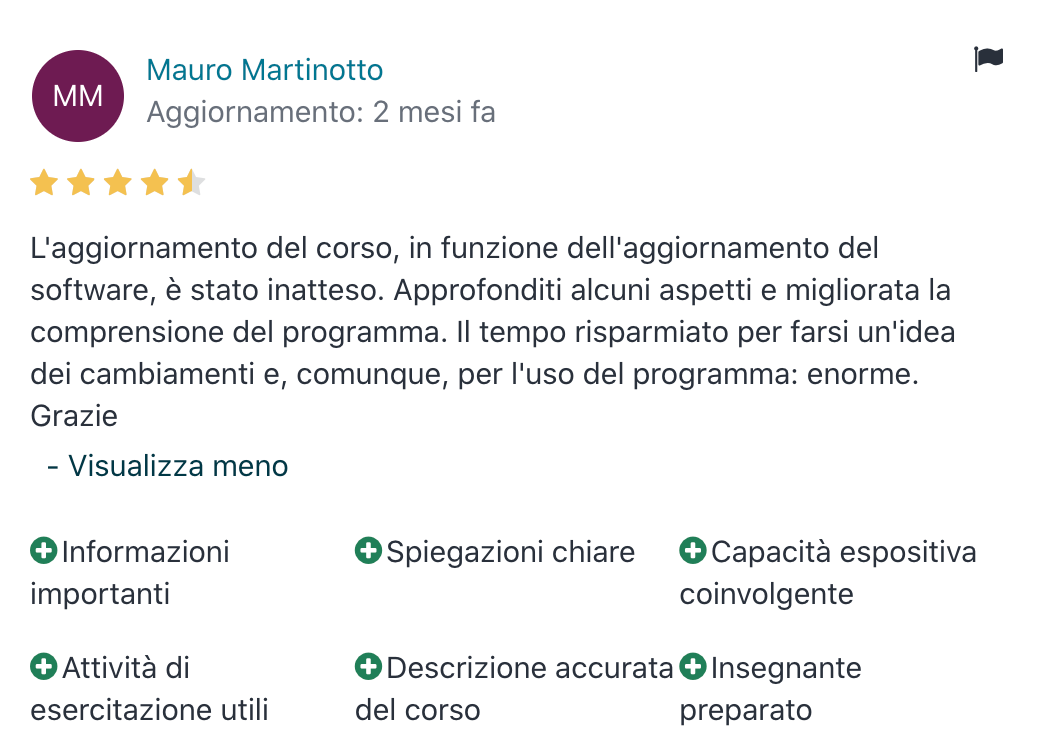Screen dimensions: 1052x756
Task: Select the Spiegazioni chiare label
Action: pos(511,552)
